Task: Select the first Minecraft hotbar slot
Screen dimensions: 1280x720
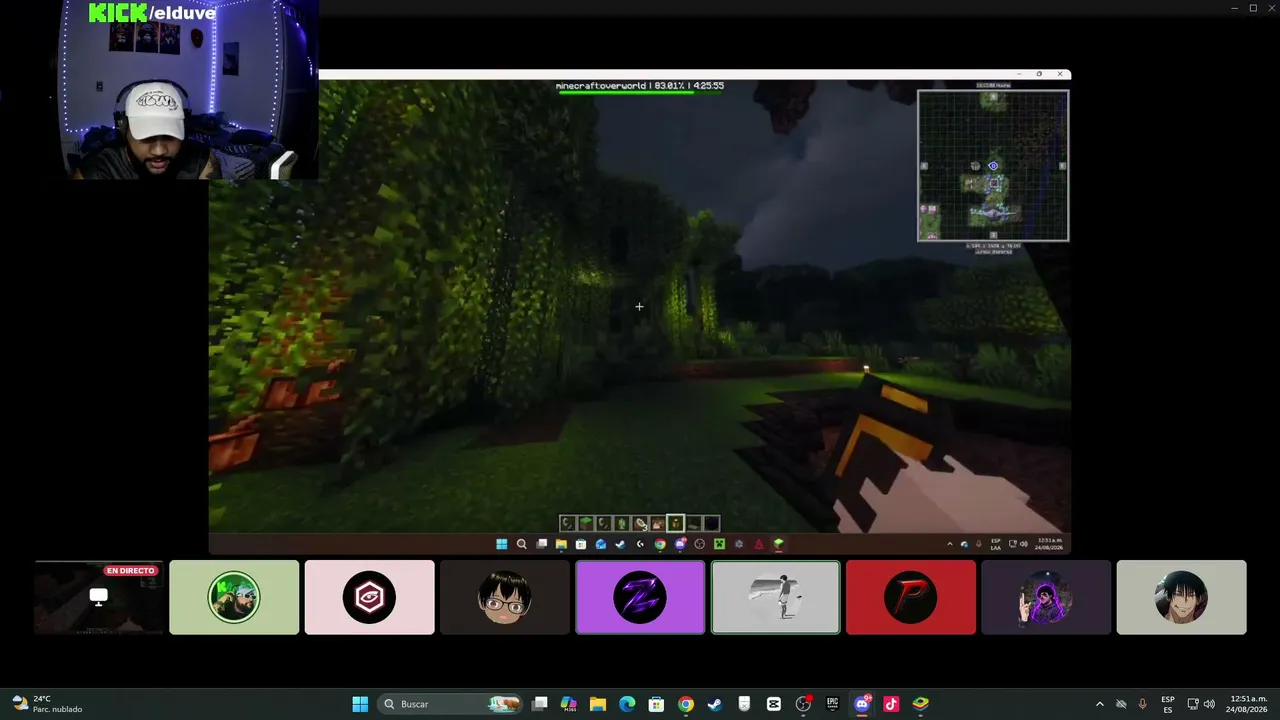Action: pyautogui.click(x=567, y=523)
